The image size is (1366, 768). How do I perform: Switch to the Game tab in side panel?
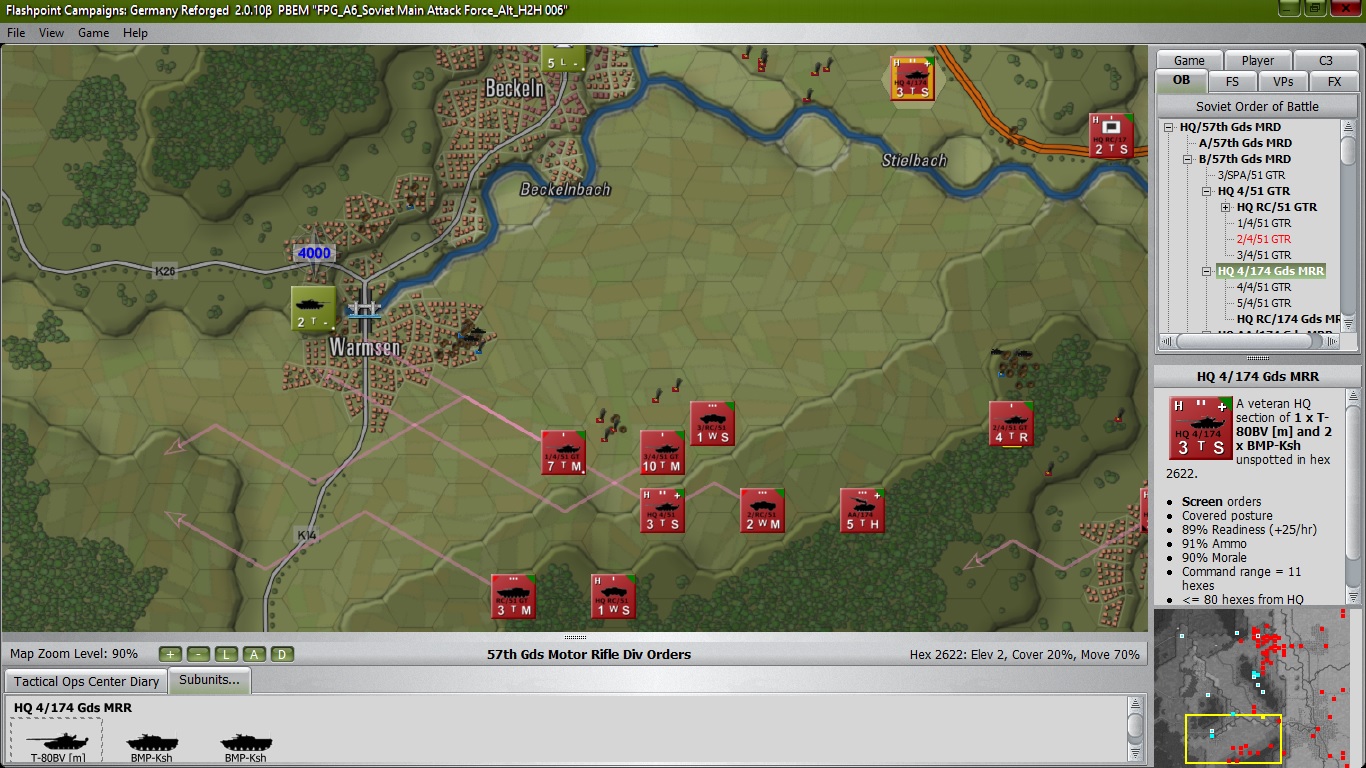pos(1189,60)
